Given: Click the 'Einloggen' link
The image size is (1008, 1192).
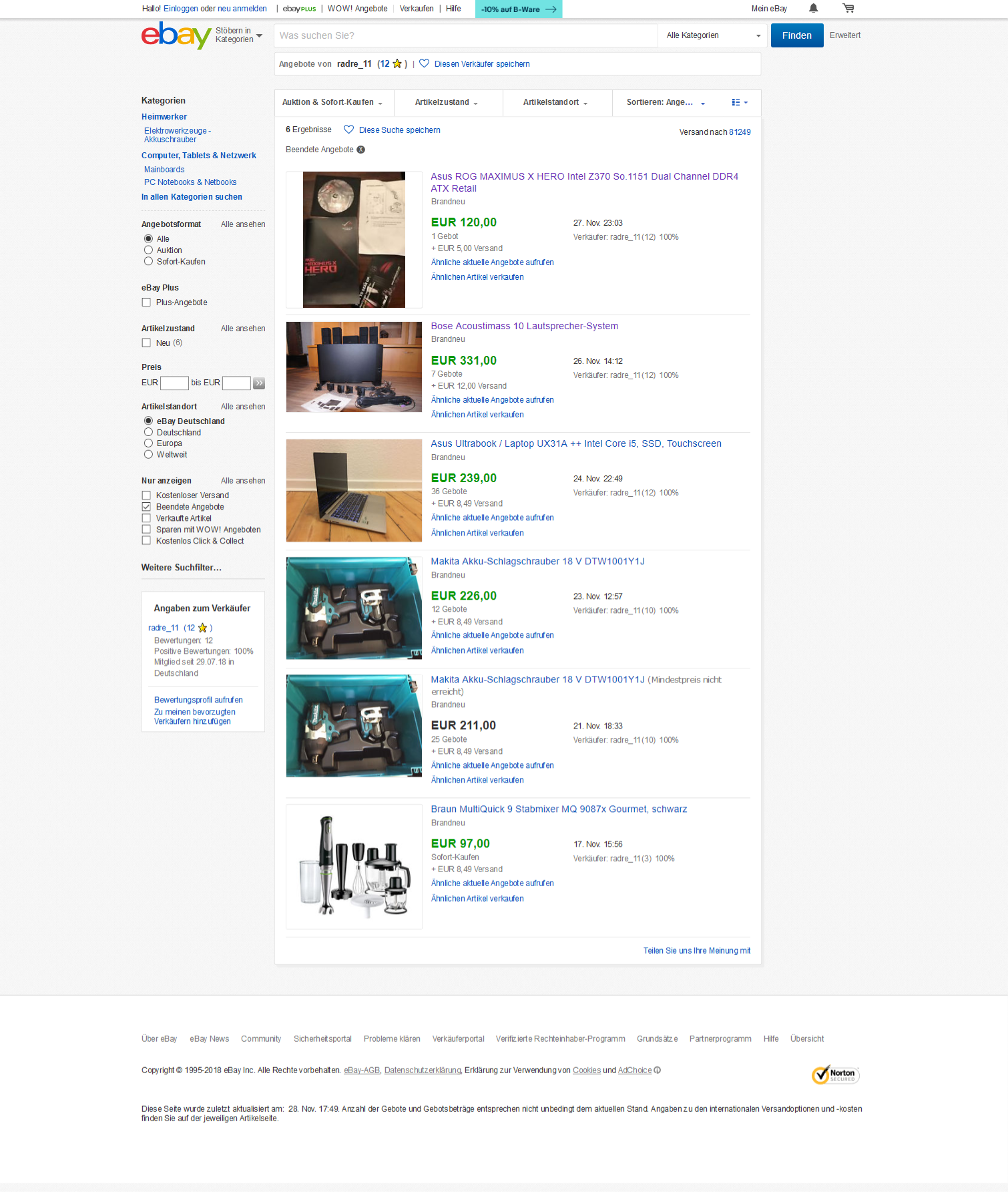Looking at the screenshot, I should 181,9.
